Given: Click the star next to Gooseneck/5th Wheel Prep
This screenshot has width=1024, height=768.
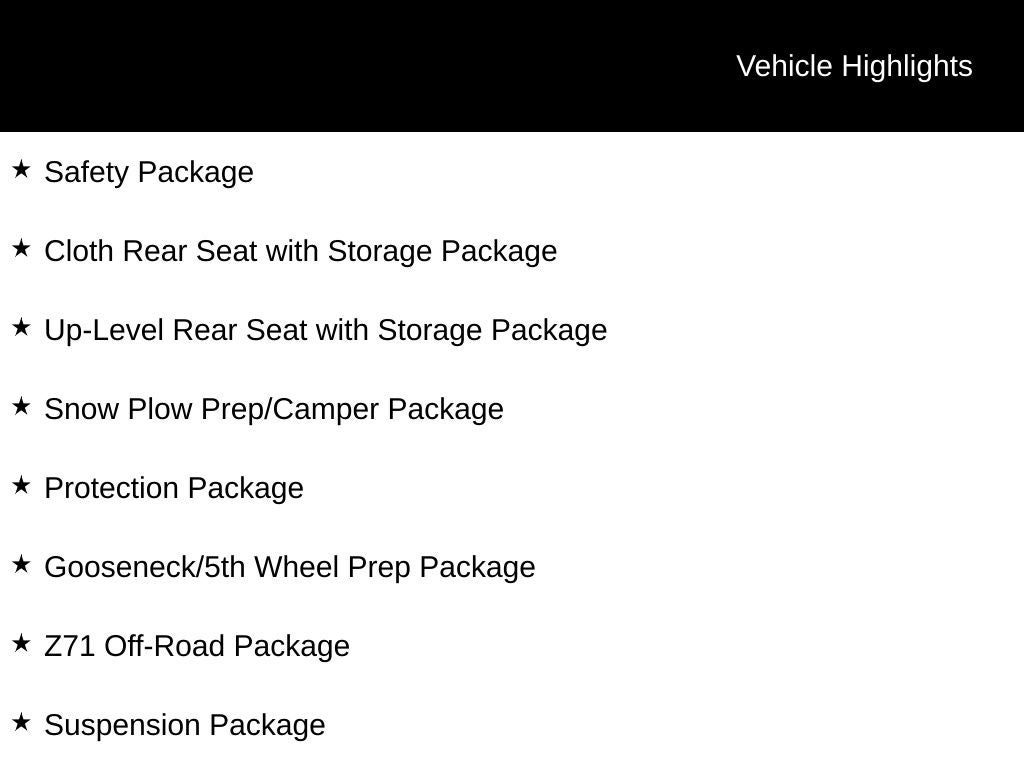Looking at the screenshot, I should coord(22,564).
